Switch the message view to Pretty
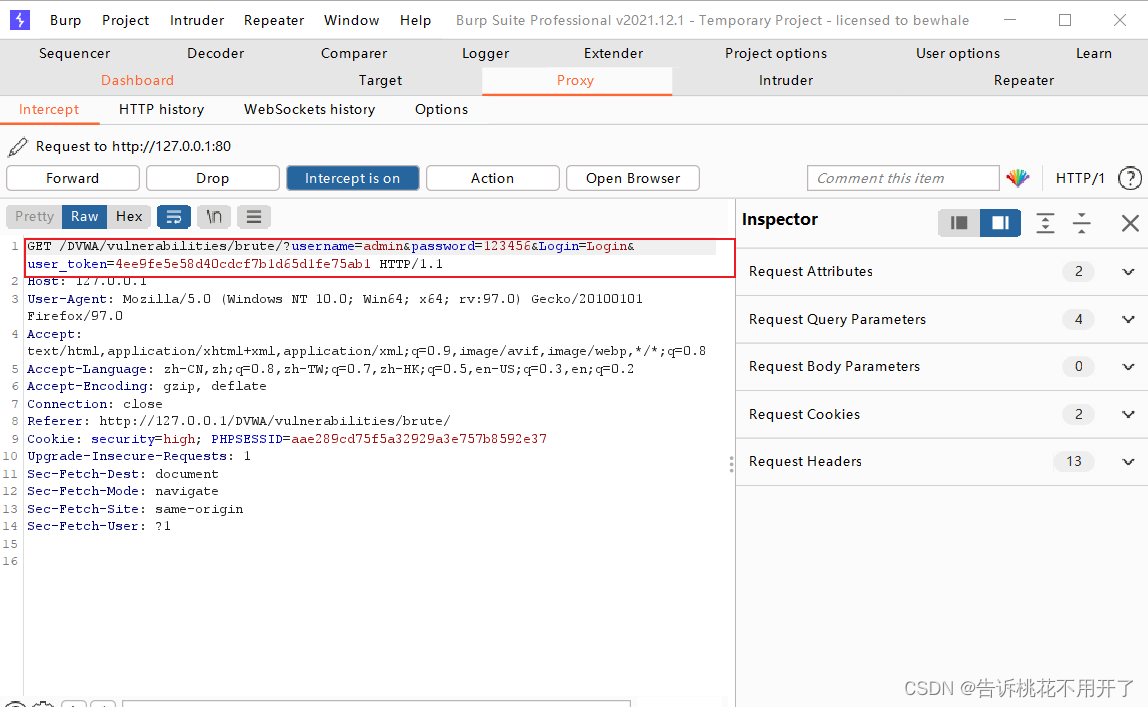Image resolution: width=1148 pixels, height=707 pixels. tap(34, 217)
